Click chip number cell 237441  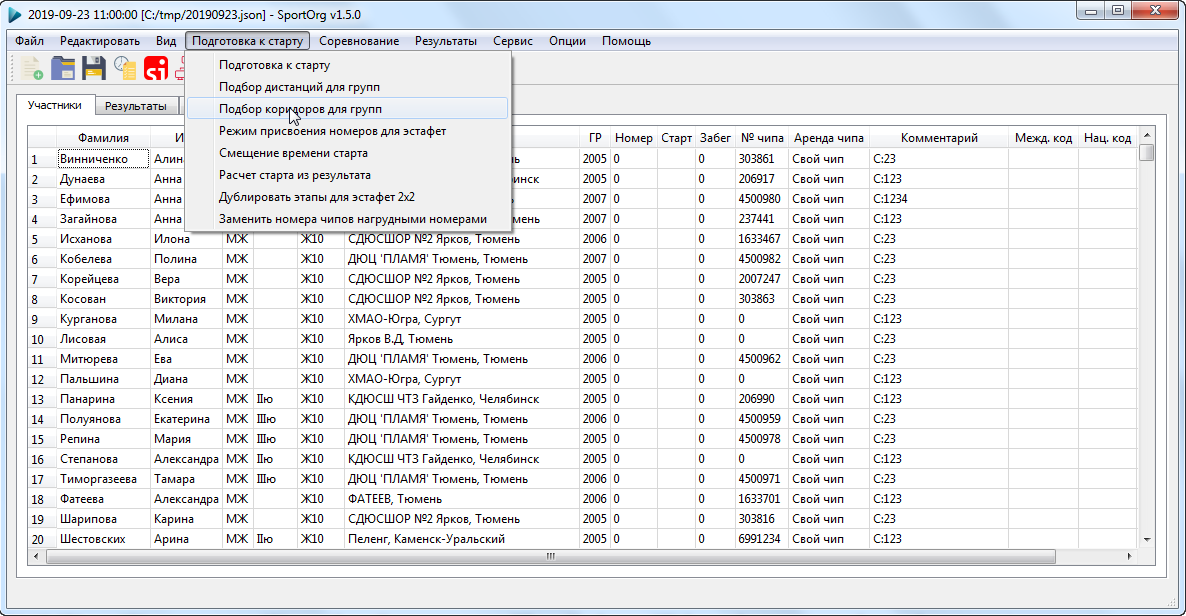pyautogui.click(x=762, y=219)
